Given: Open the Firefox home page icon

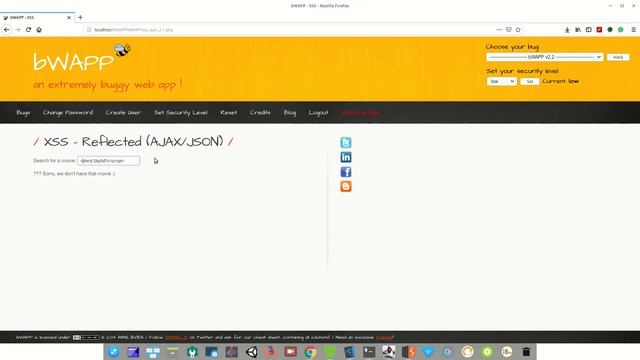Looking at the screenshot, I should point(39,29).
